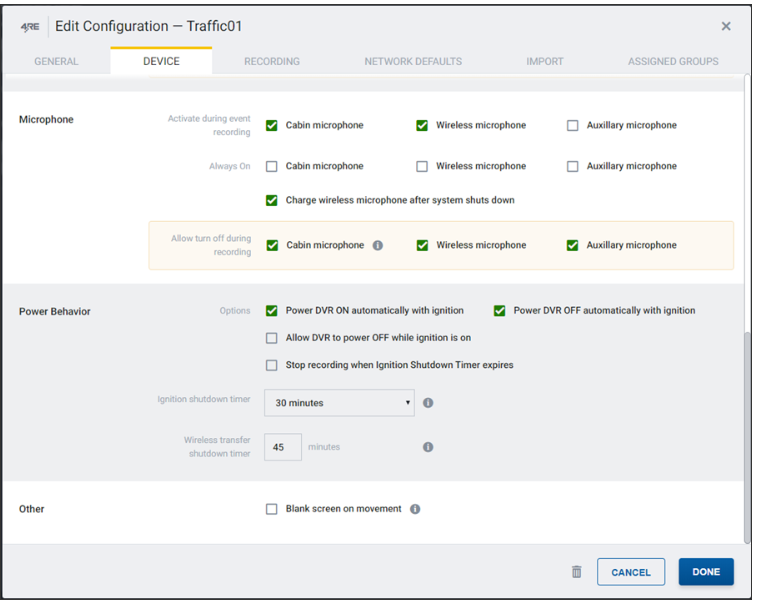This screenshot has width=758, height=607.
Task: Click info icon for Blank screen on movement
Action: [415, 509]
